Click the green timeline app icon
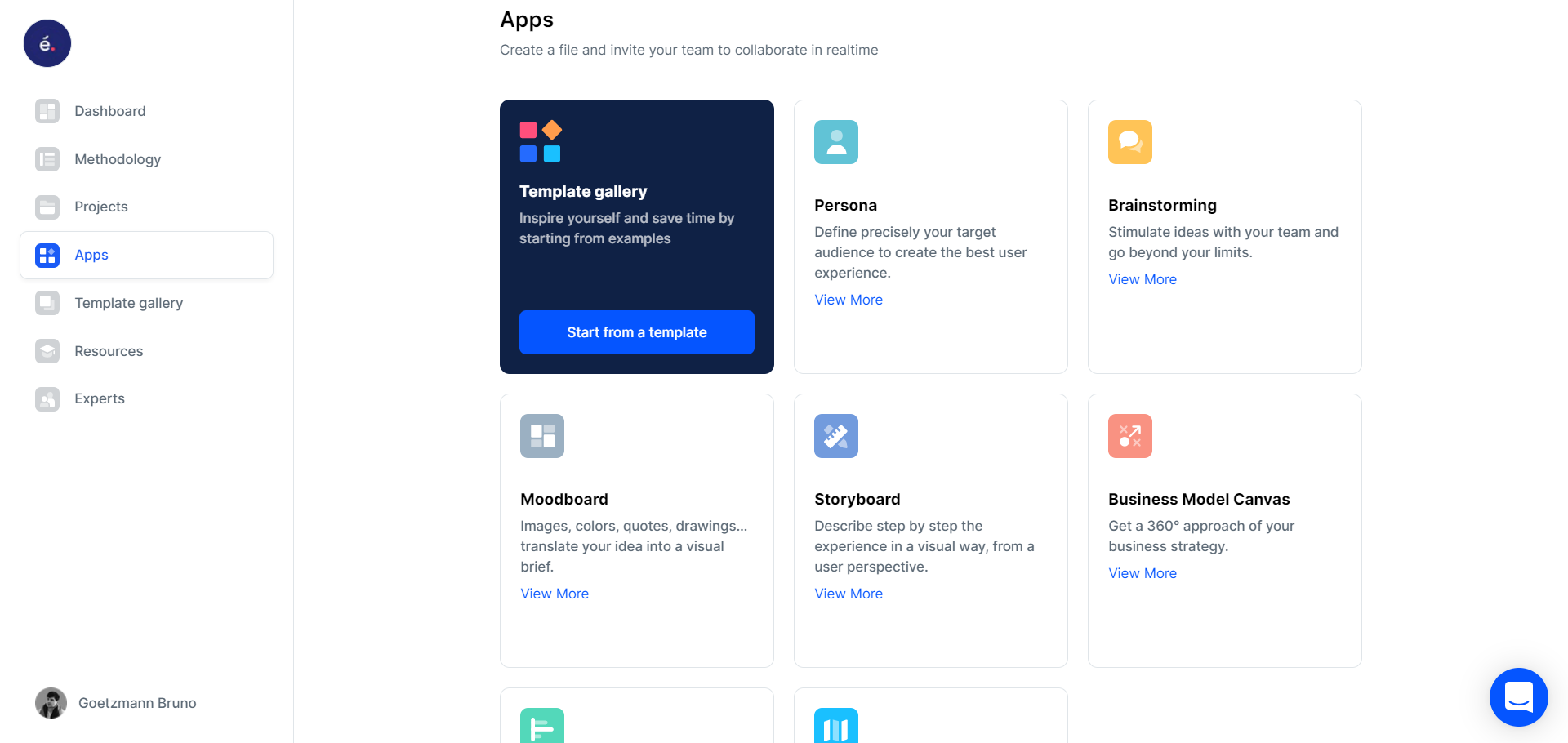The height and width of the screenshot is (743, 1568). point(542,726)
